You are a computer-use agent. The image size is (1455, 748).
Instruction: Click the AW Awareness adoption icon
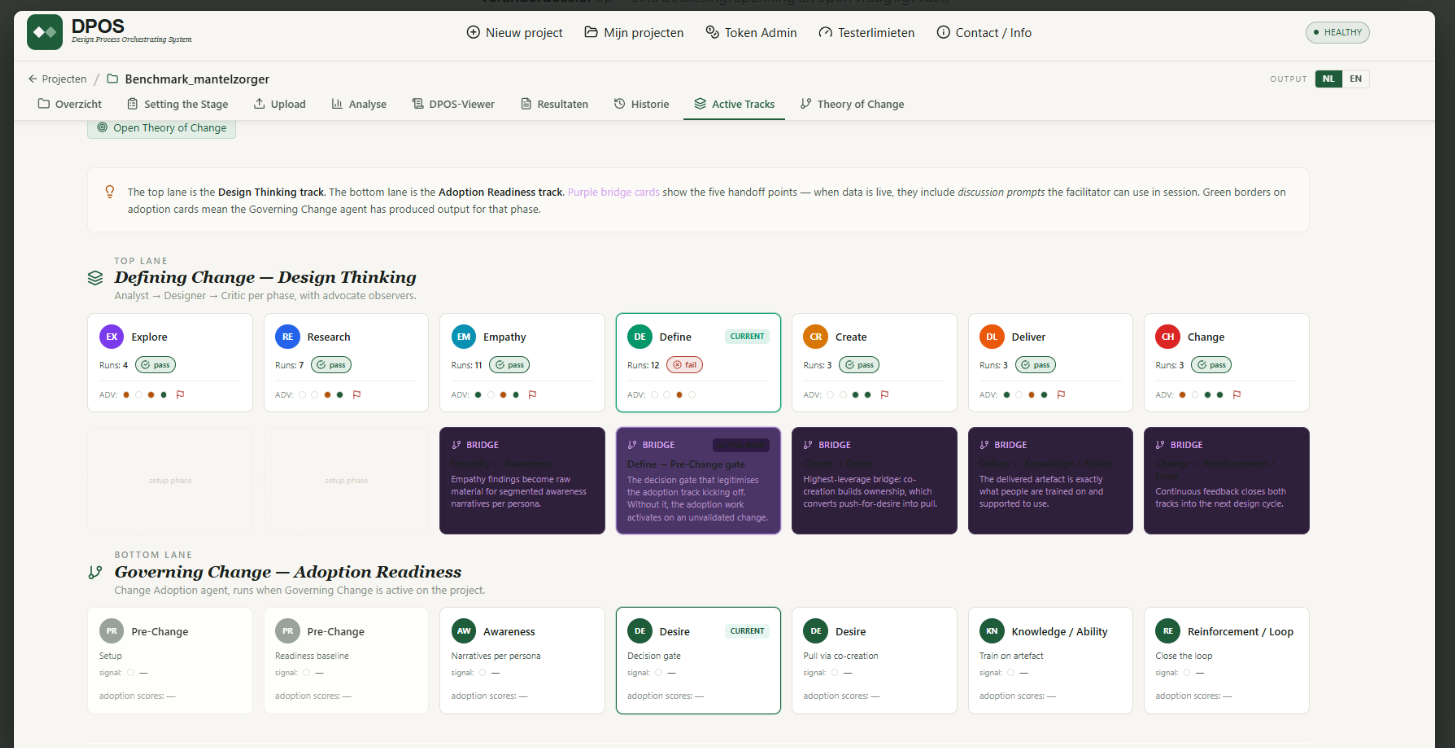tap(464, 631)
